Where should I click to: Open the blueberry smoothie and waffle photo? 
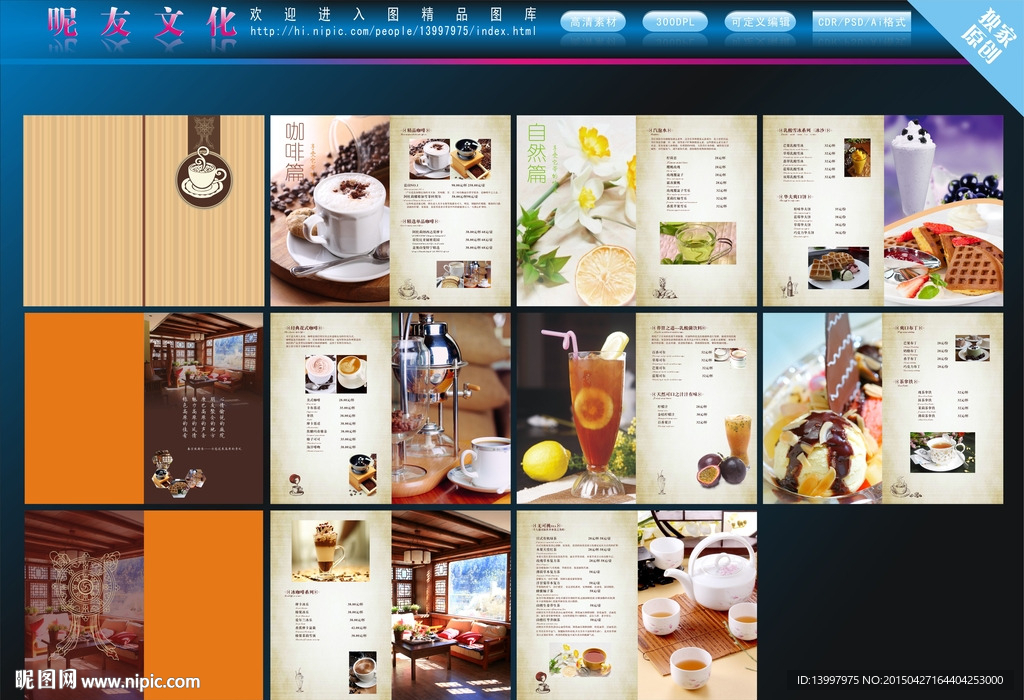[x=943, y=211]
